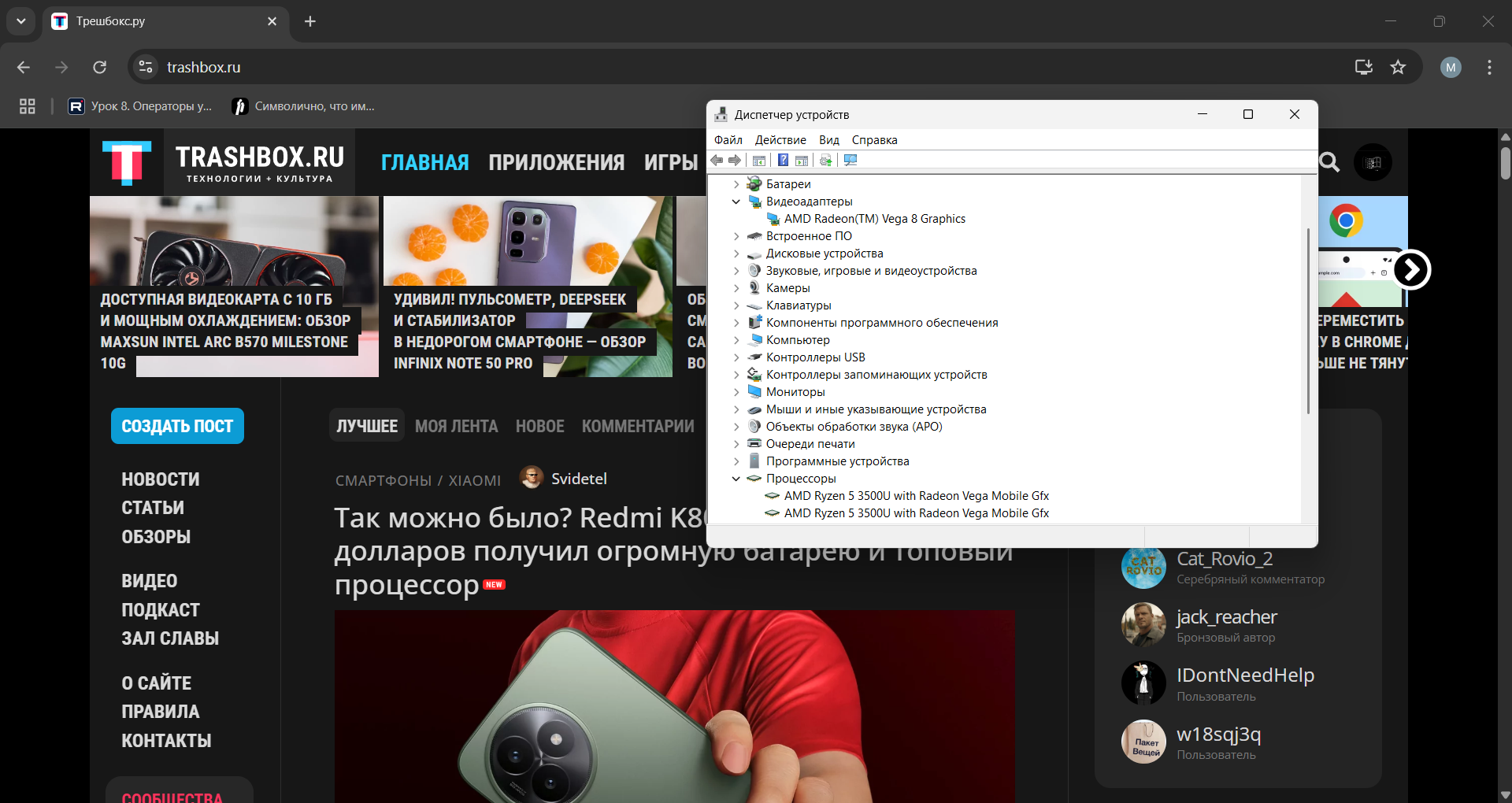Viewport: 1512px width, 803px height.
Task: Open the Справка menu
Action: [x=874, y=140]
